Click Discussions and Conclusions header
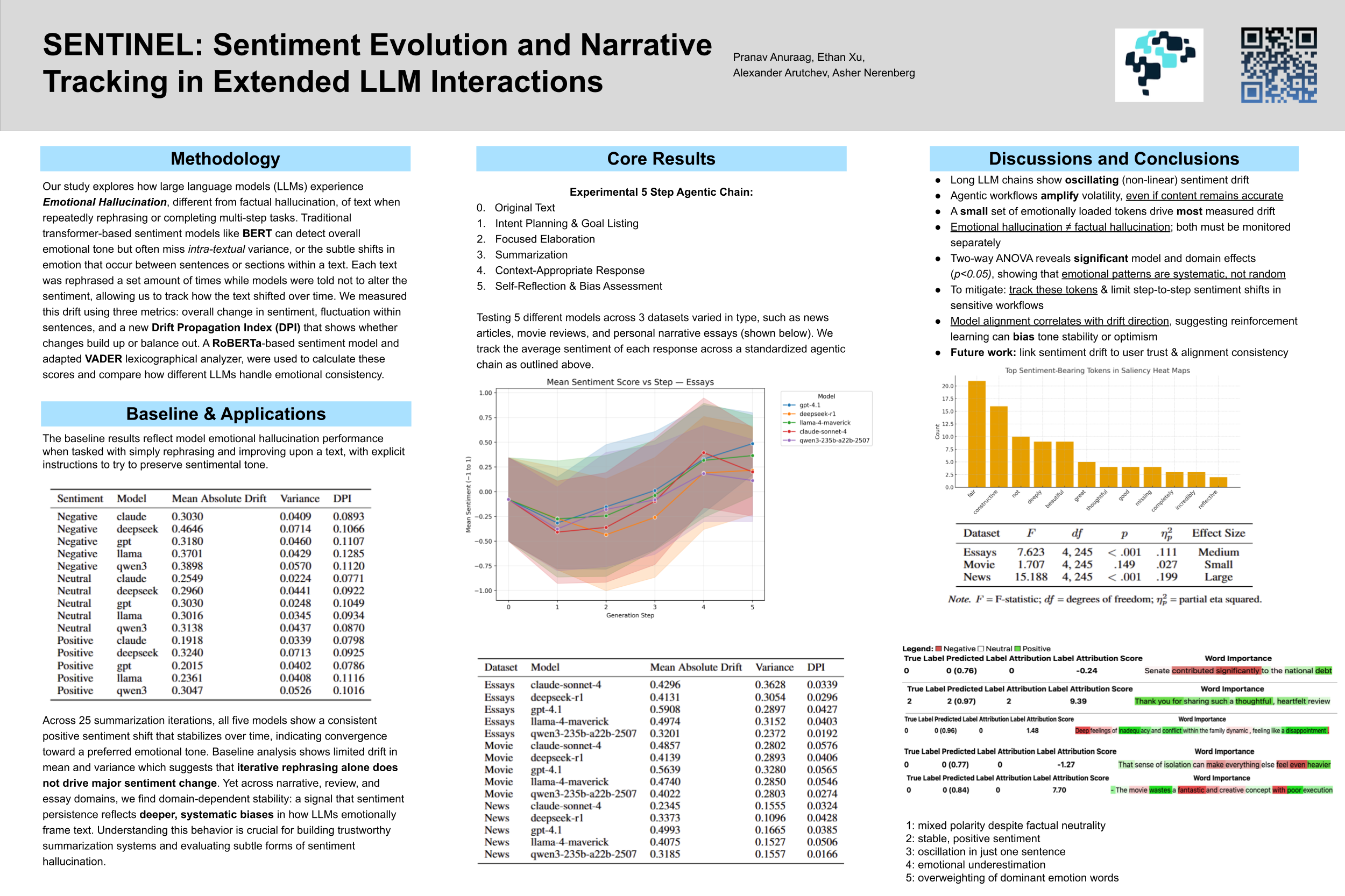1345x896 pixels. [1114, 159]
